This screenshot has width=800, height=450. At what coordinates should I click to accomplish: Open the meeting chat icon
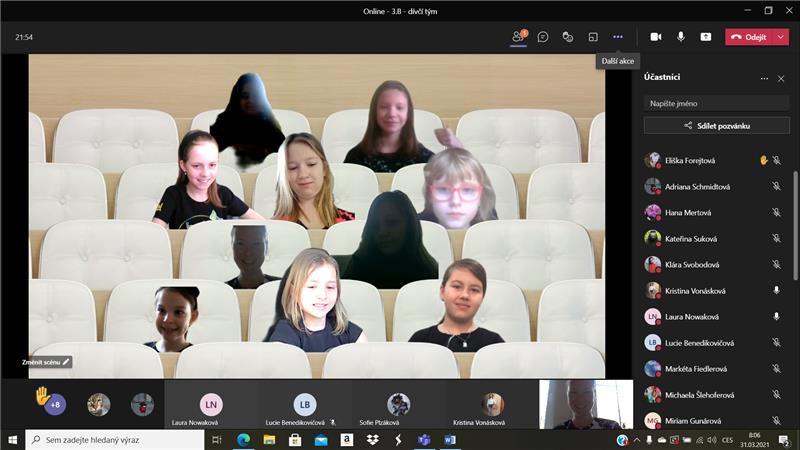click(x=543, y=37)
